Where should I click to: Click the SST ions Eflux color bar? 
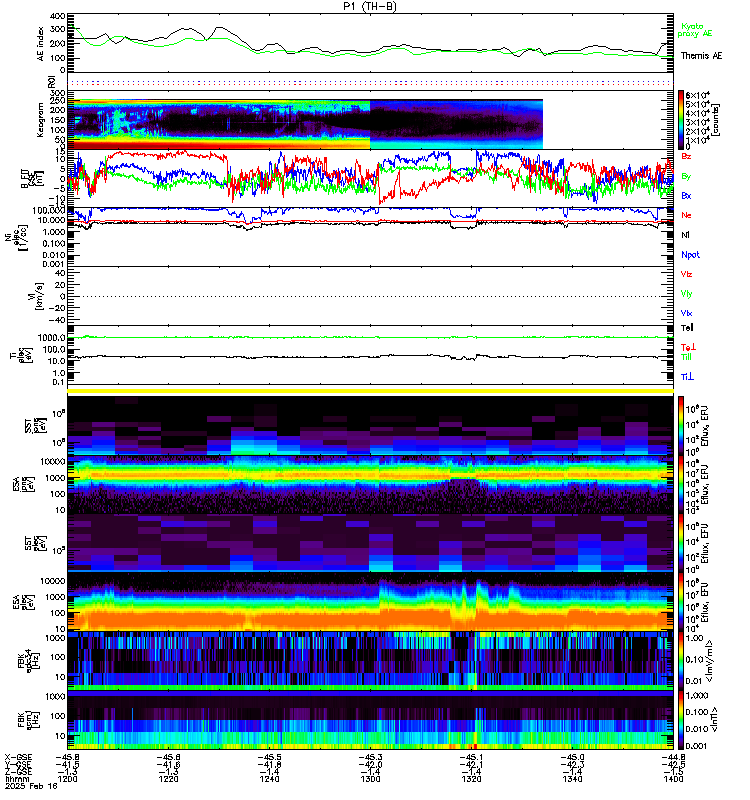pyautogui.click(x=681, y=426)
